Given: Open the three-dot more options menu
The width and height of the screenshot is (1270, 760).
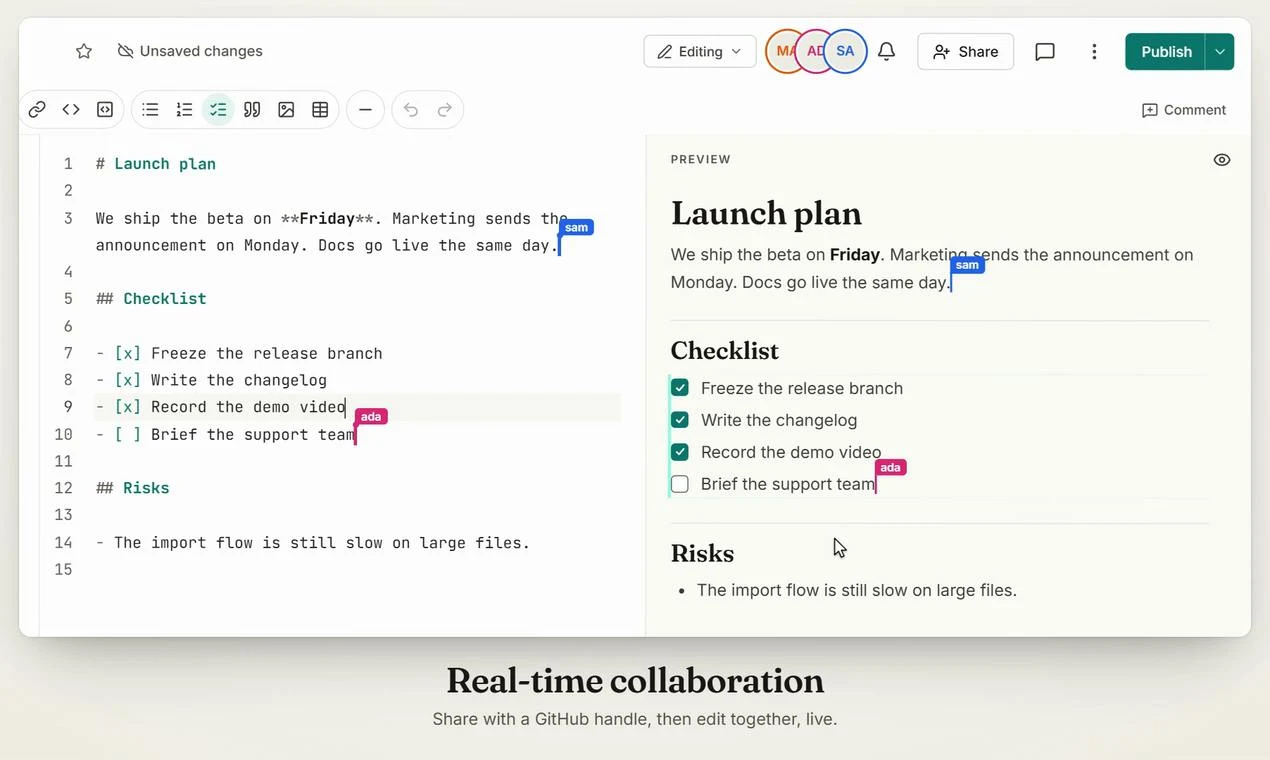Looking at the screenshot, I should (1094, 51).
